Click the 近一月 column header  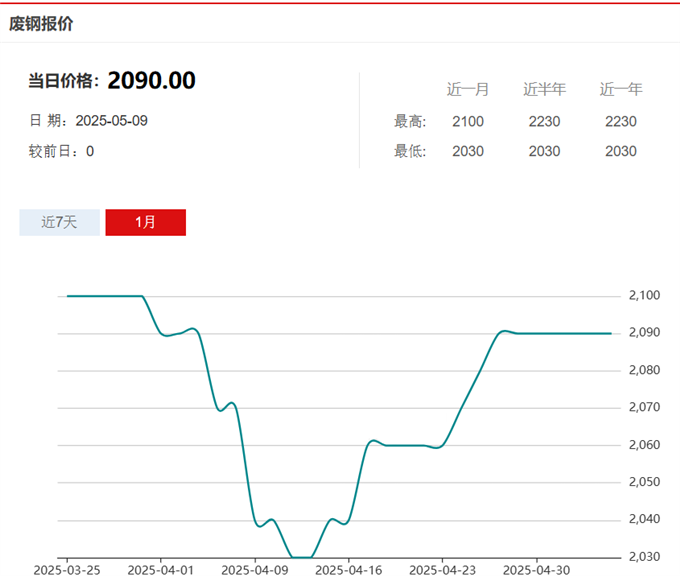click(467, 89)
